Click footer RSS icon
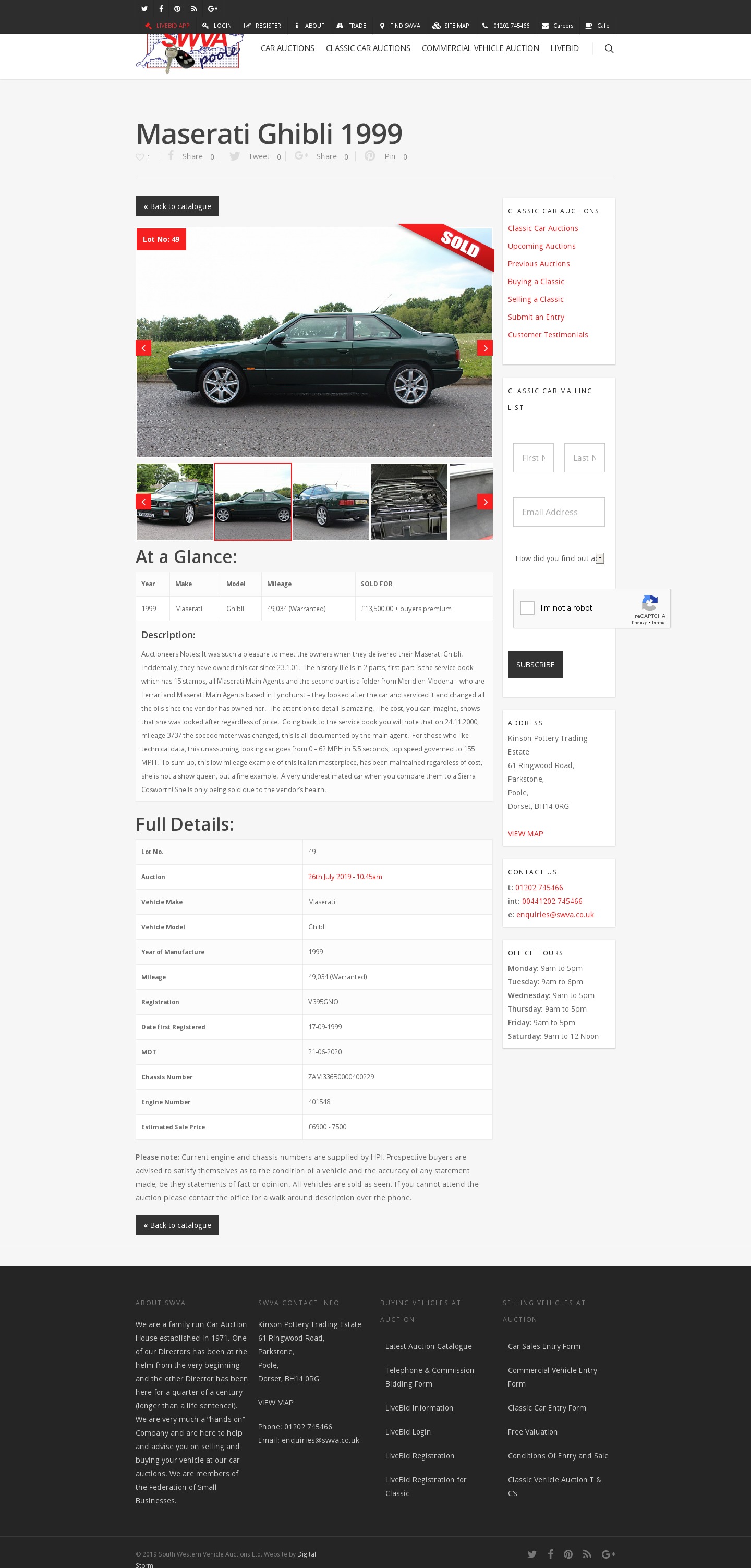The width and height of the screenshot is (751, 1568). (587, 1554)
